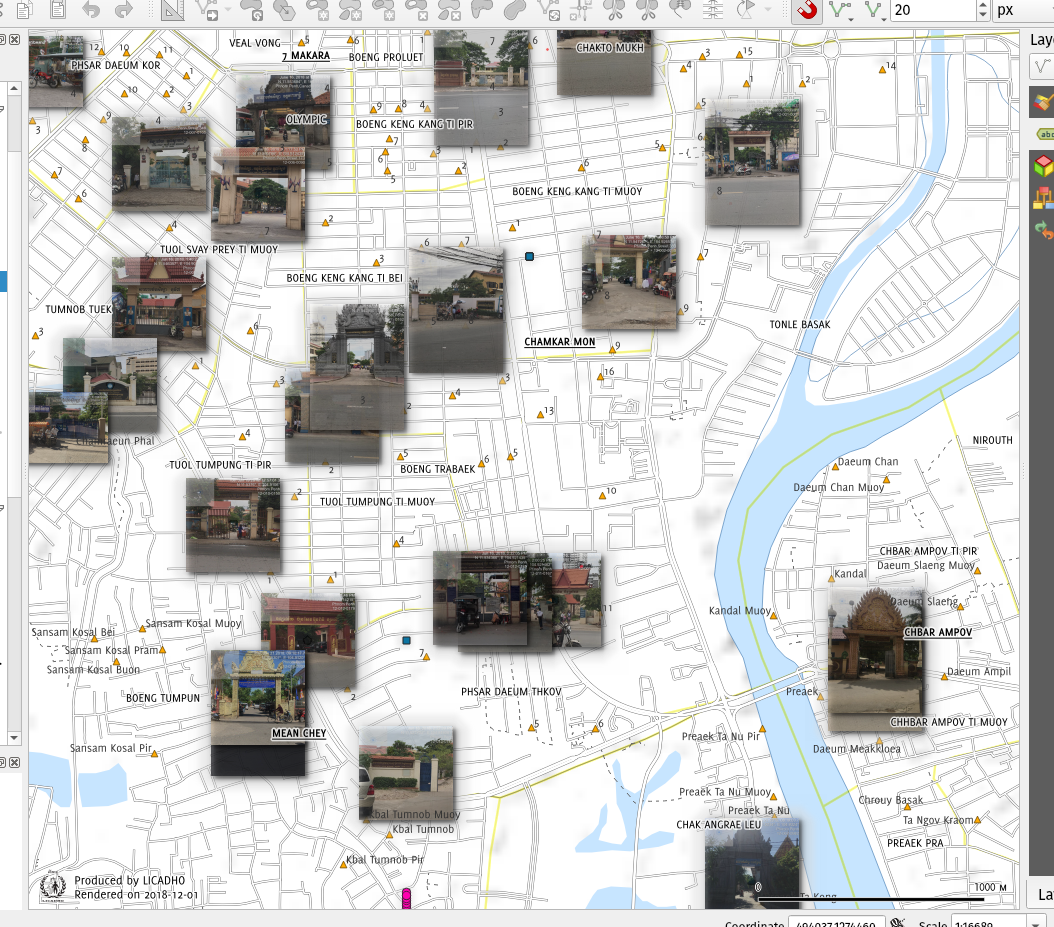Toggle snapping with the red magnet
This screenshot has width=1054, height=927.
point(807,10)
